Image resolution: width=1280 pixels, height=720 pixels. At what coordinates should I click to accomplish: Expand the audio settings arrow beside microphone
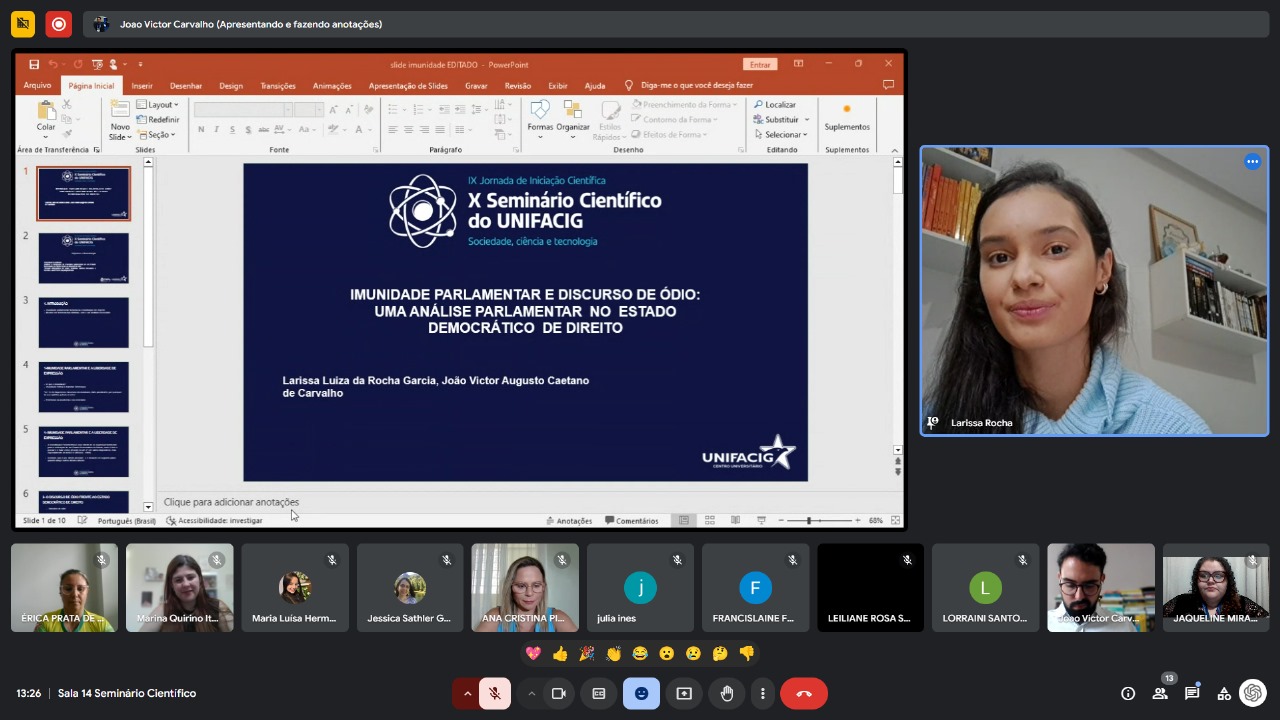pos(466,693)
